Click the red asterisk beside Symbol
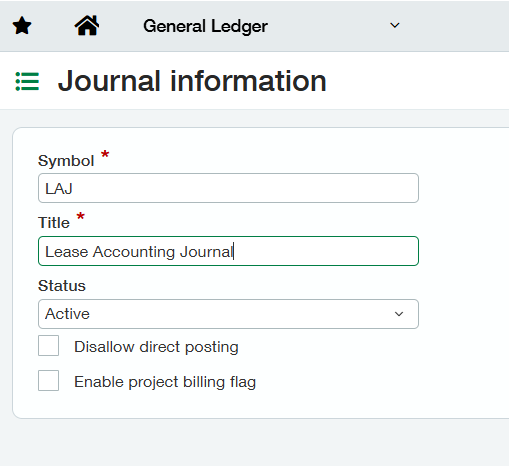Screen dimensions: 509x466 pyautogui.click(x=105, y=154)
